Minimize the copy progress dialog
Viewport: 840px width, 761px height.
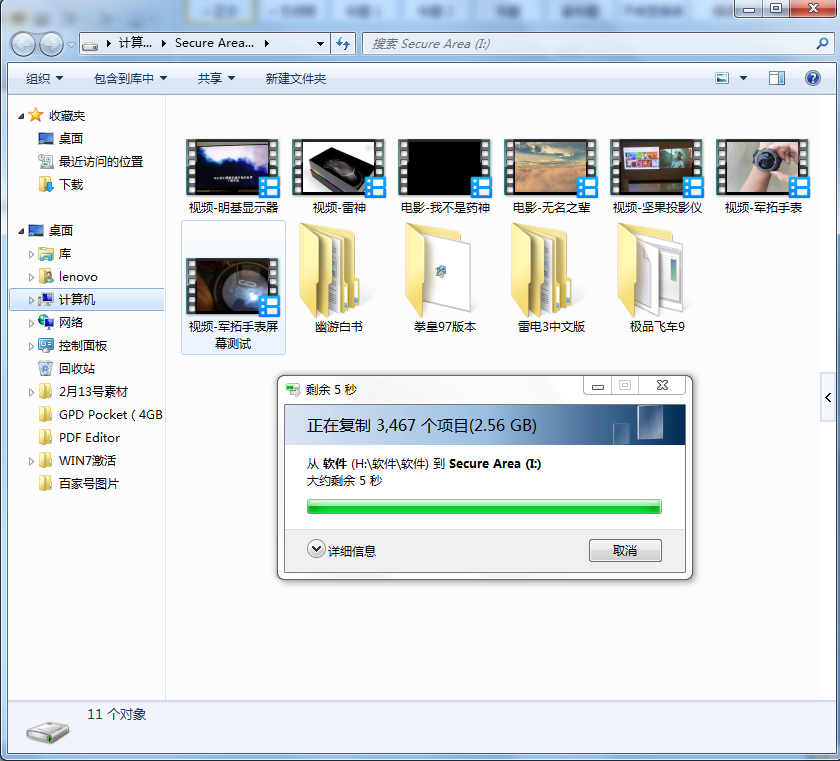coord(598,386)
